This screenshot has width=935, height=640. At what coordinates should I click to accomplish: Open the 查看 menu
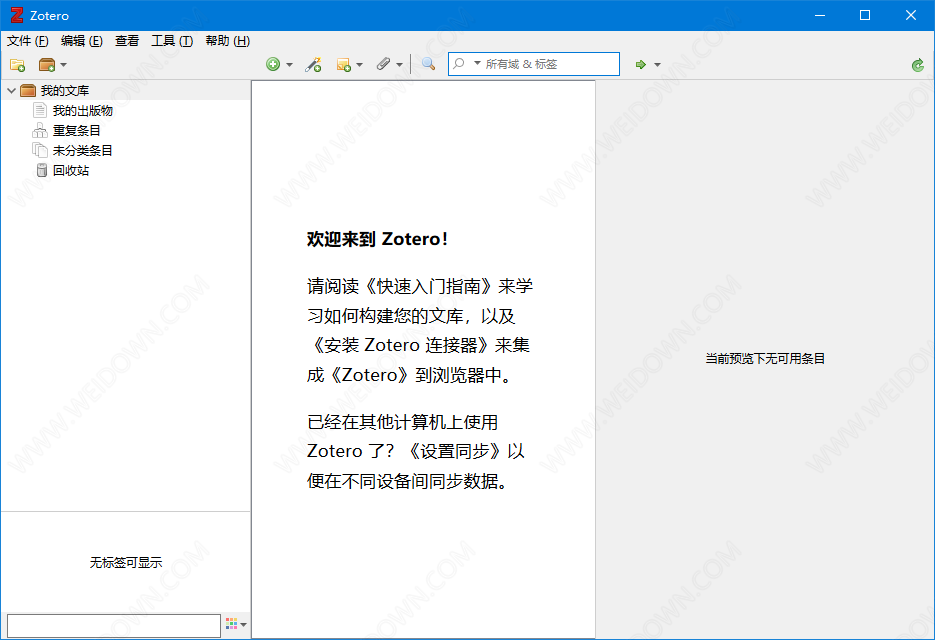(127, 41)
